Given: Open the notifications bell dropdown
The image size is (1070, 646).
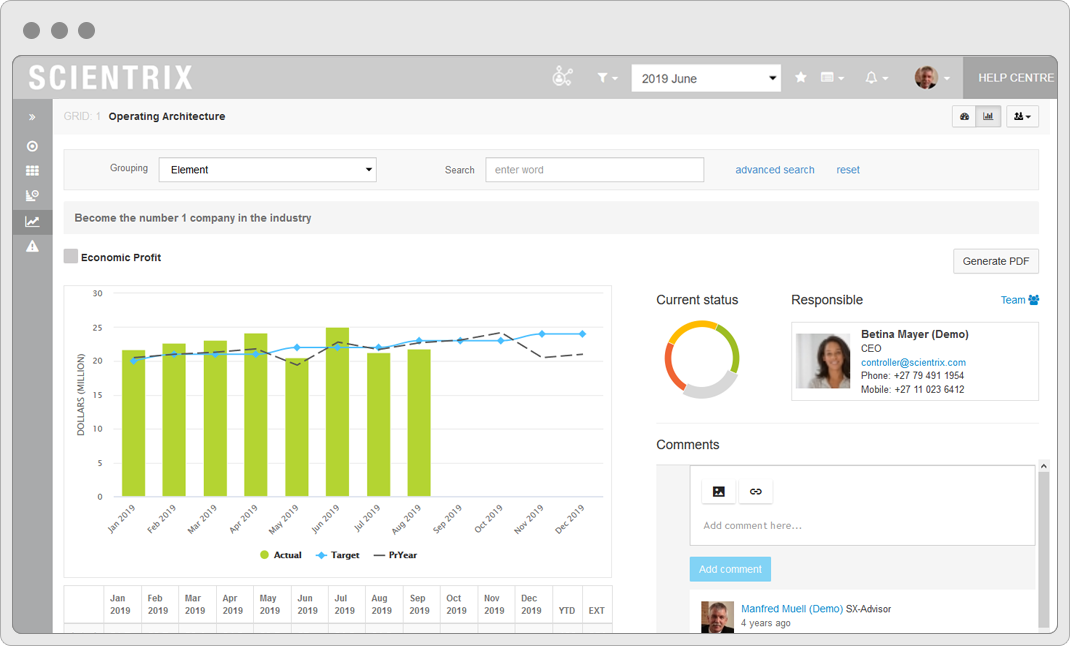Looking at the screenshot, I should point(876,78).
